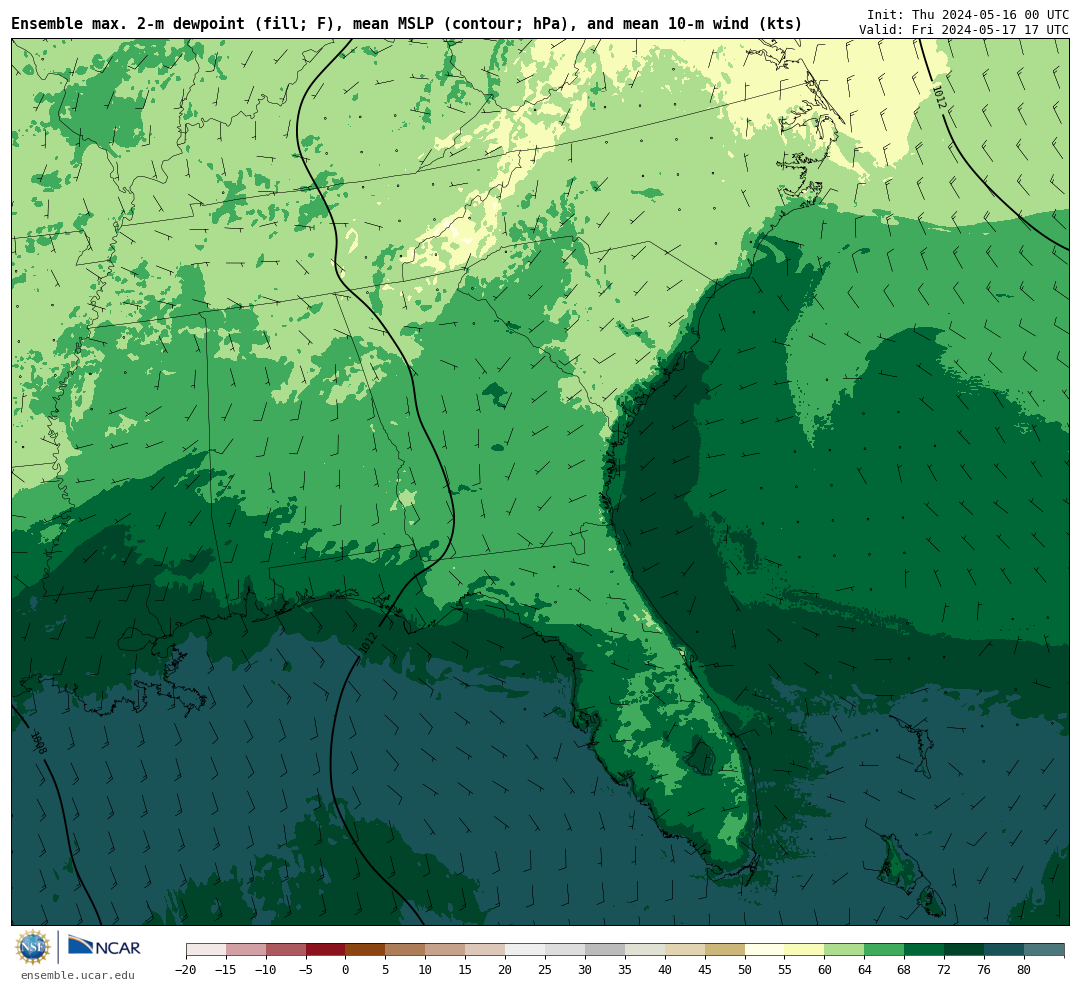
Task: Click the Init: Thu 2024-05-16 00 UTC text
Action: coord(968,14)
